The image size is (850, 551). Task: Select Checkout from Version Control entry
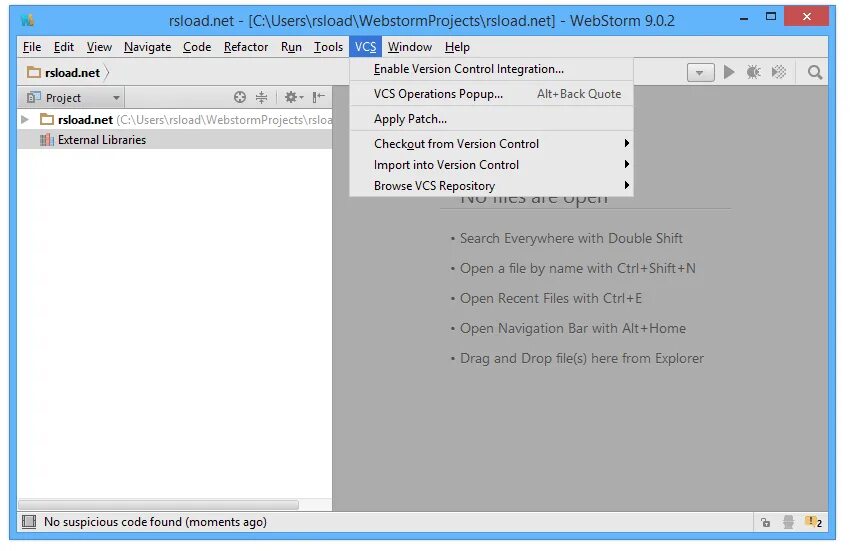click(491, 144)
